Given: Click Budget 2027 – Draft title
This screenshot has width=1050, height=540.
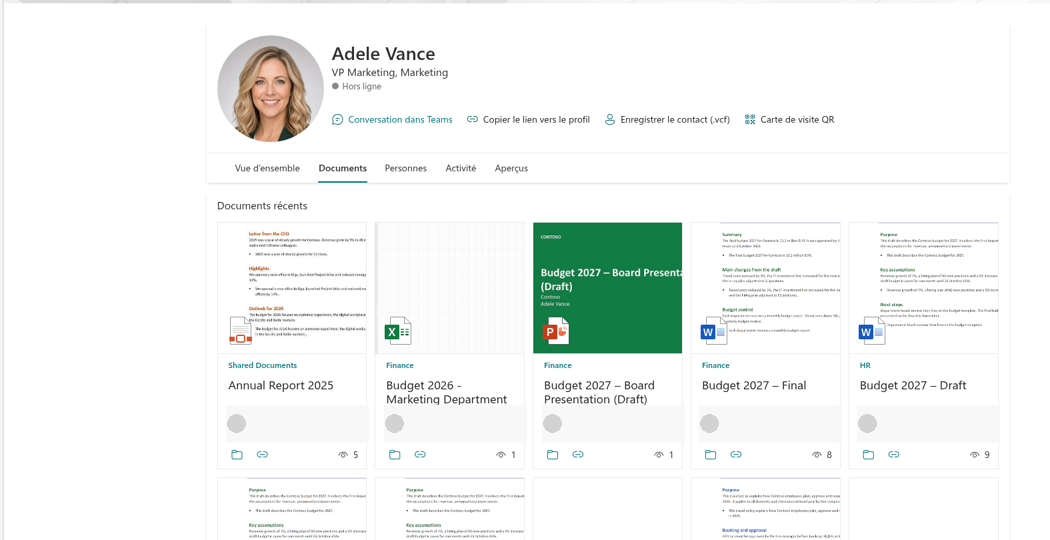Looking at the screenshot, I should coord(913,385).
